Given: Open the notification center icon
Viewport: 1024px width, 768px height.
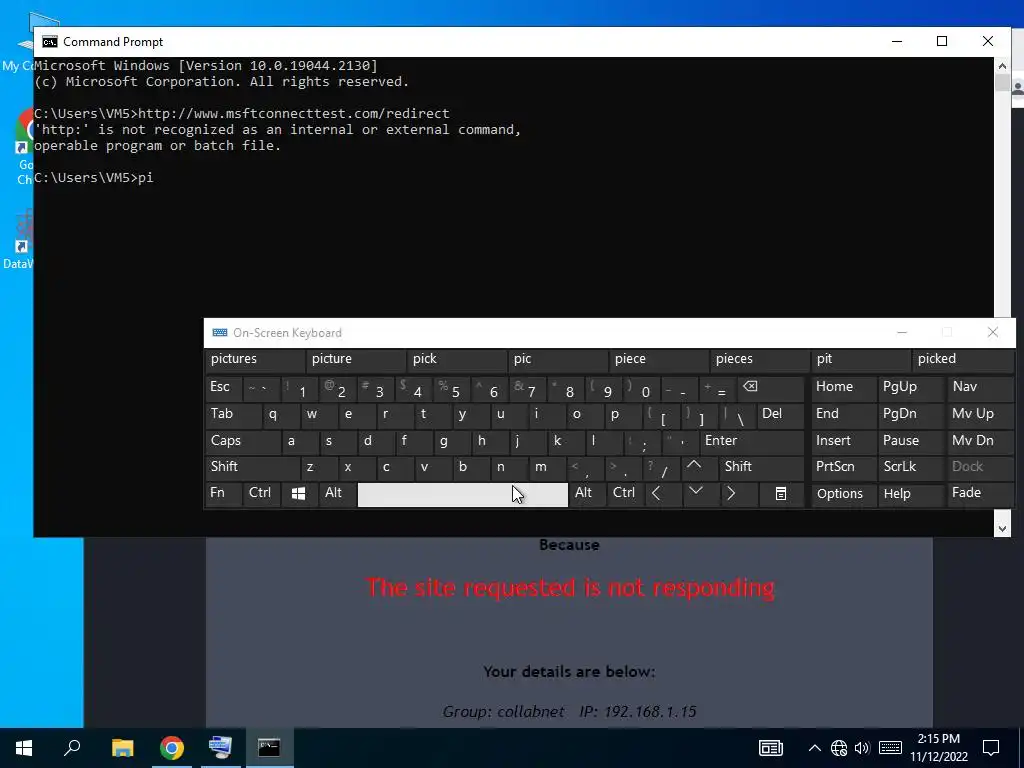Looking at the screenshot, I should 991,748.
